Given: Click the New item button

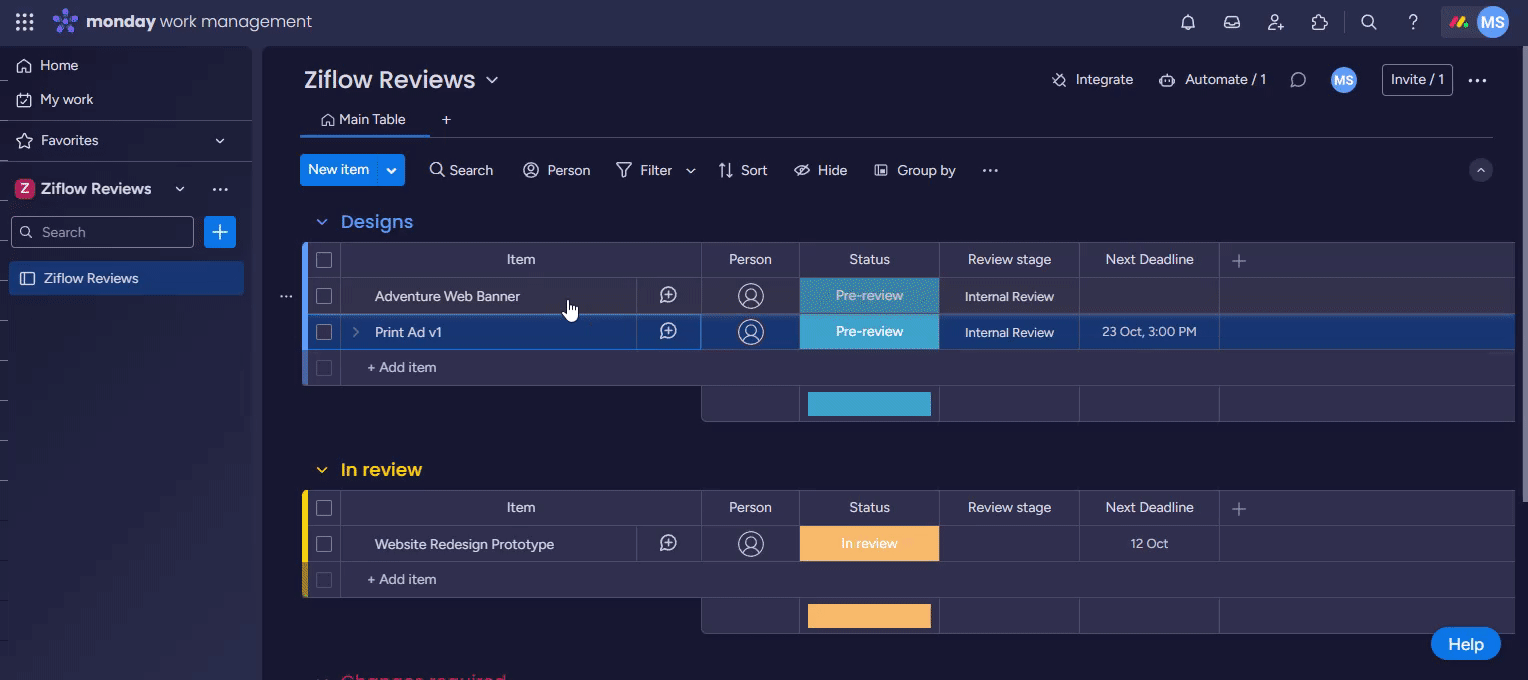Looking at the screenshot, I should coord(339,170).
